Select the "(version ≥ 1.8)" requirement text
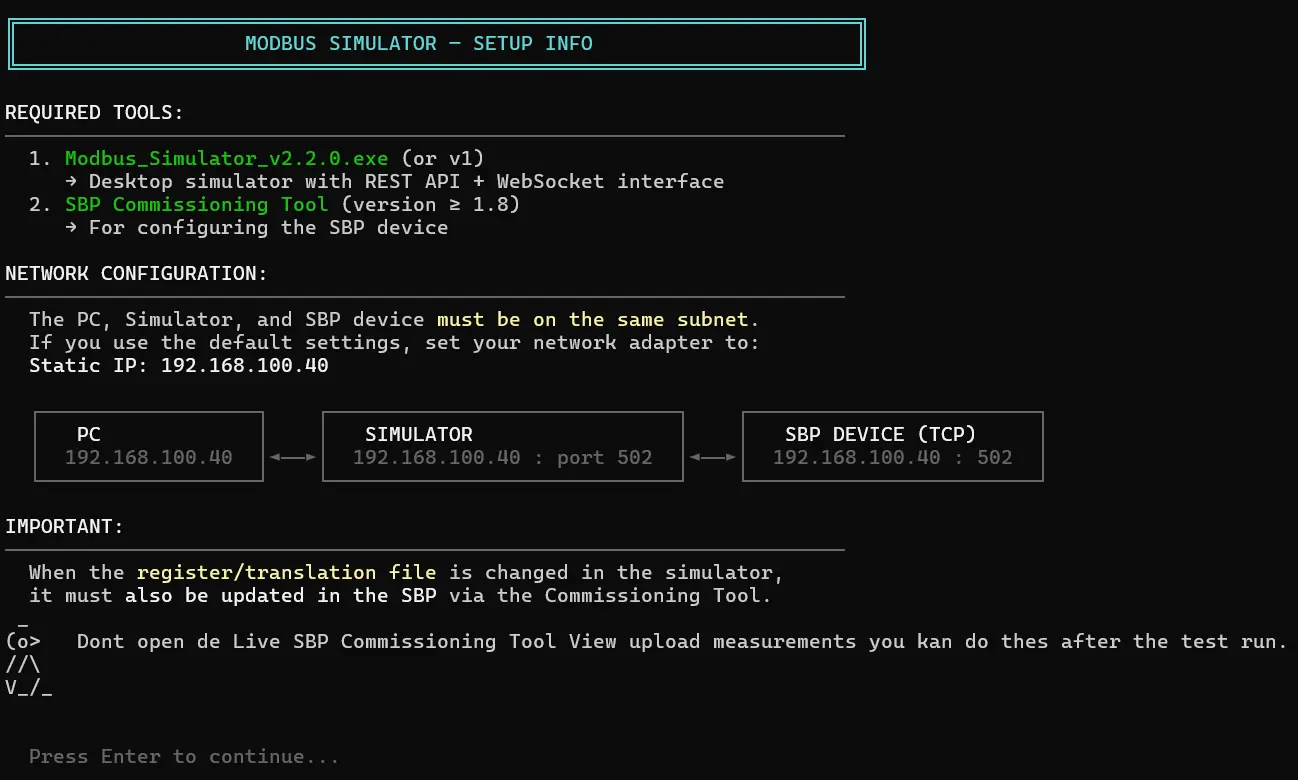 pyautogui.click(x=430, y=204)
